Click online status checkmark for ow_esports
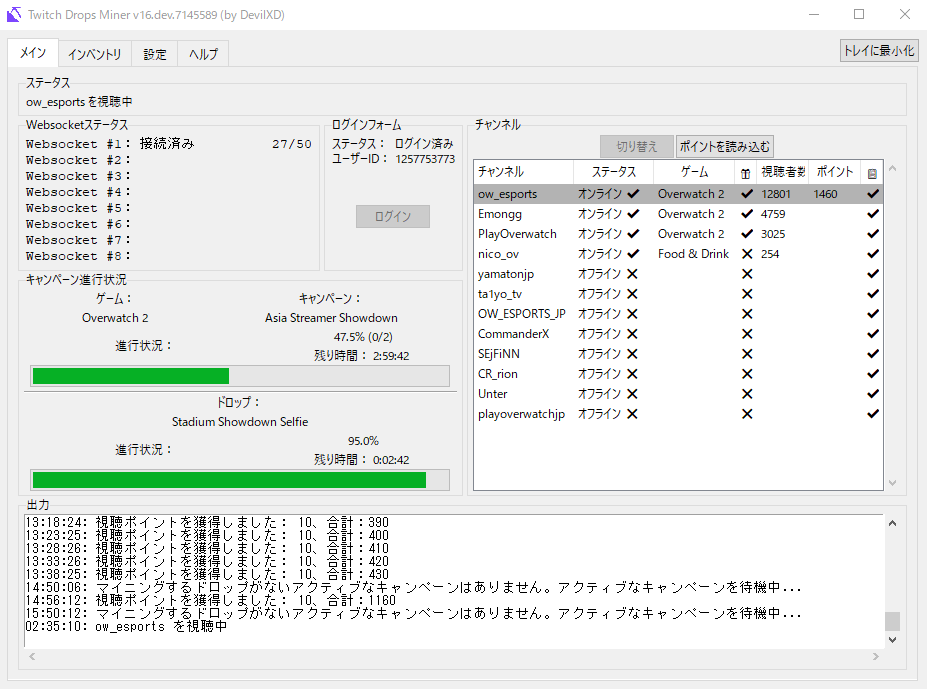The height and width of the screenshot is (689, 927). click(633, 193)
